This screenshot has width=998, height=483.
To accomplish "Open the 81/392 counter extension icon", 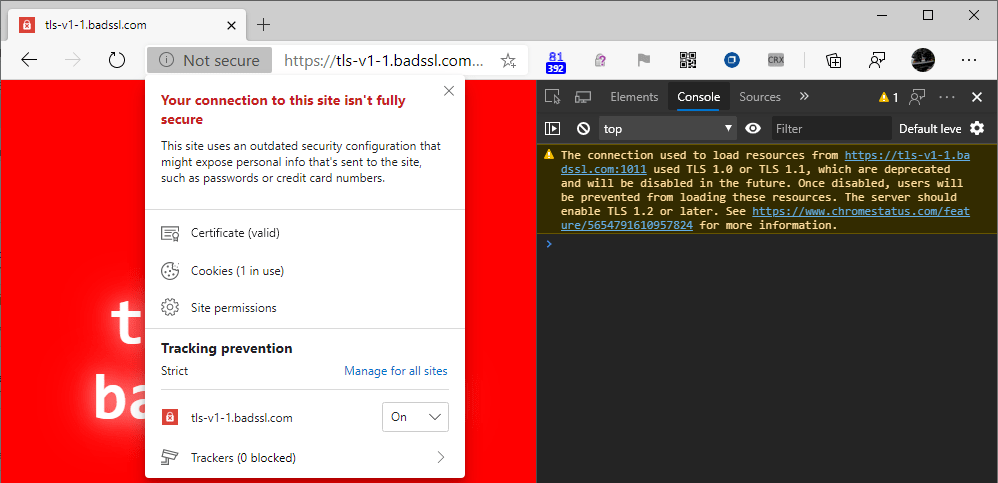I will click(x=556, y=61).
